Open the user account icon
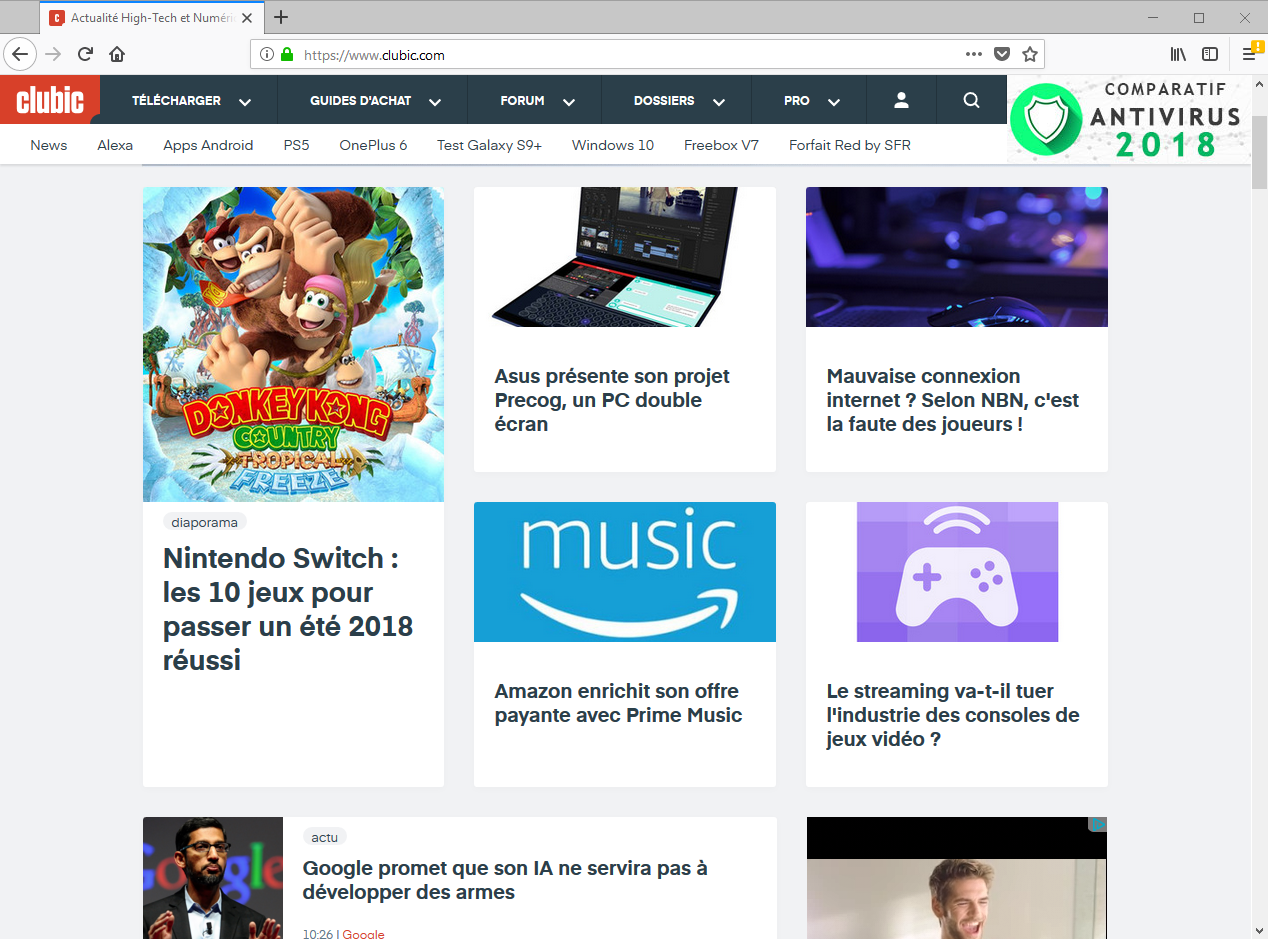The width and height of the screenshot is (1268, 939). click(x=901, y=100)
